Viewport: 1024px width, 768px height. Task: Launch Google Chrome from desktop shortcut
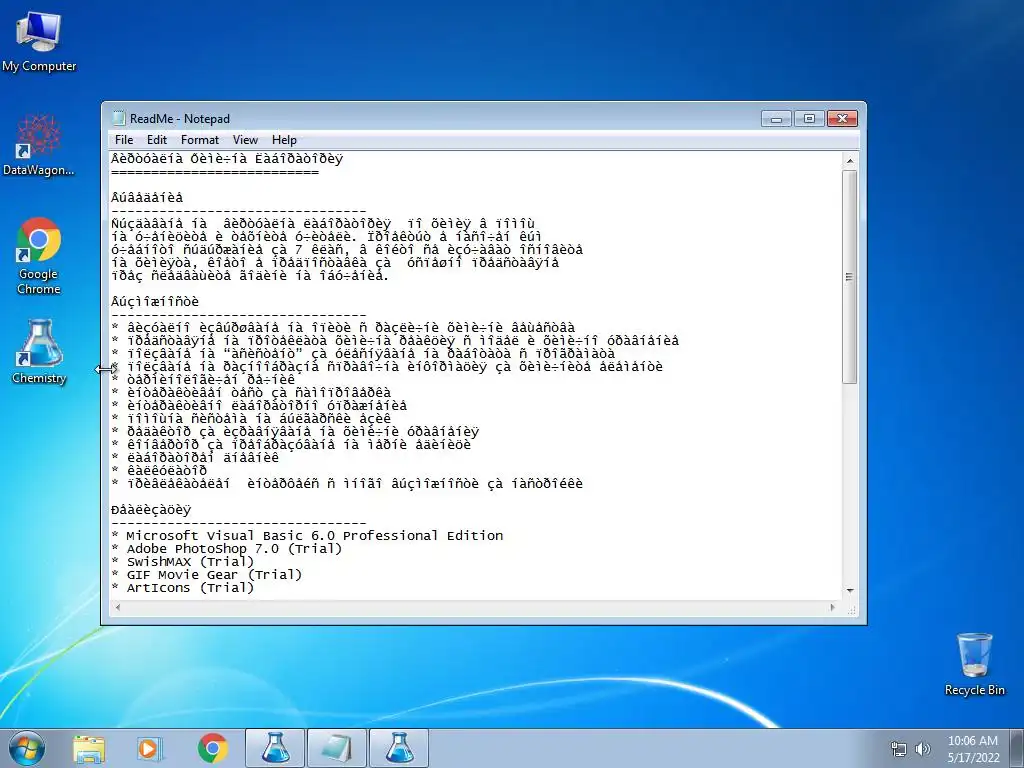(39, 256)
